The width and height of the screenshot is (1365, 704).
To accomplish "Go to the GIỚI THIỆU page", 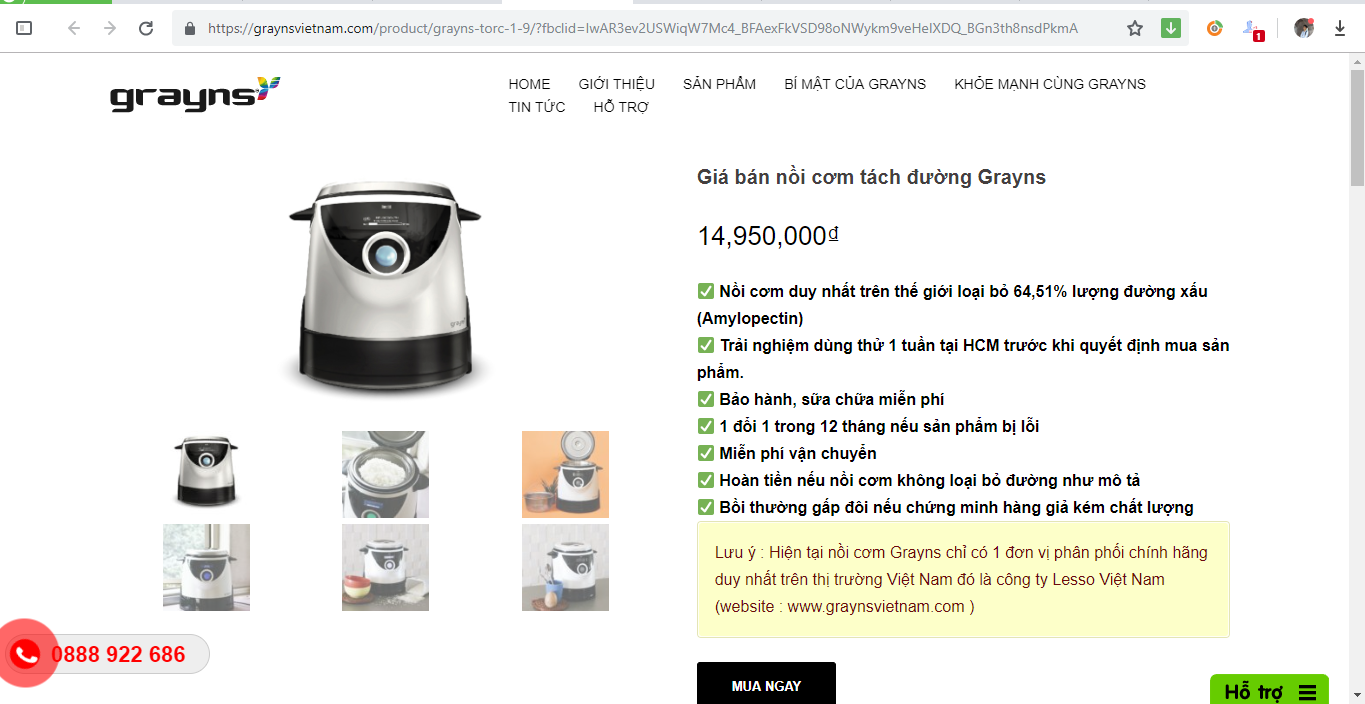I will tap(616, 84).
